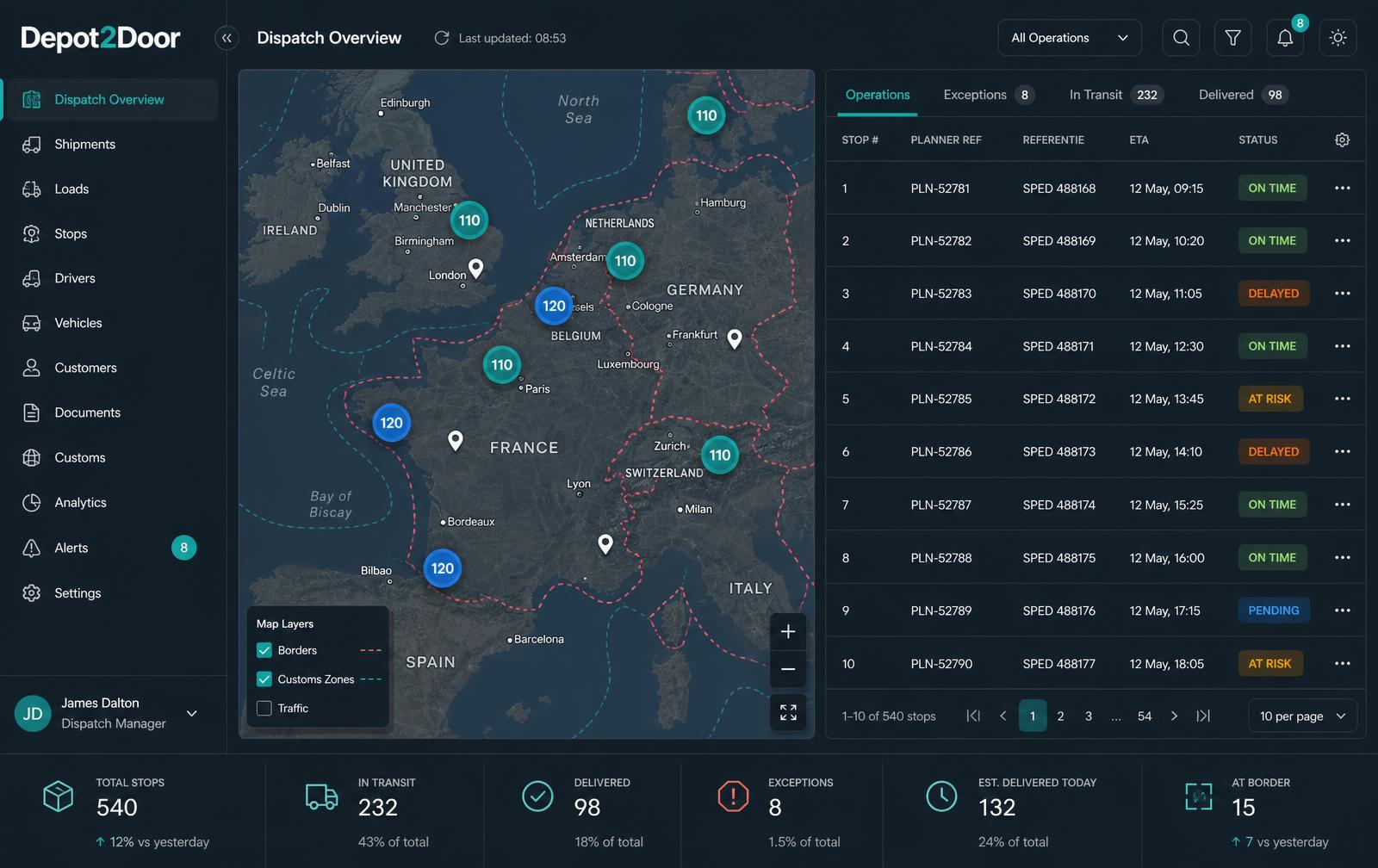Screen dimensions: 1378x868
Task: Sort by the STATUS column header
Action: coord(1258,139)
